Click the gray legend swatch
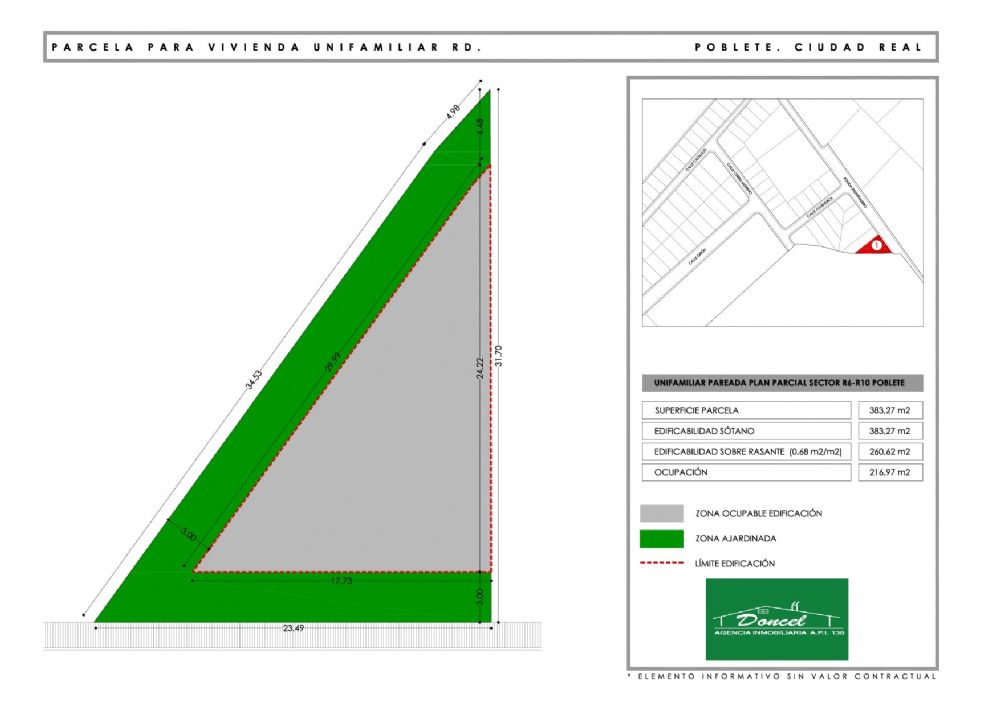Viewport: 1000px width, 706px height. [x=662, y=513]
